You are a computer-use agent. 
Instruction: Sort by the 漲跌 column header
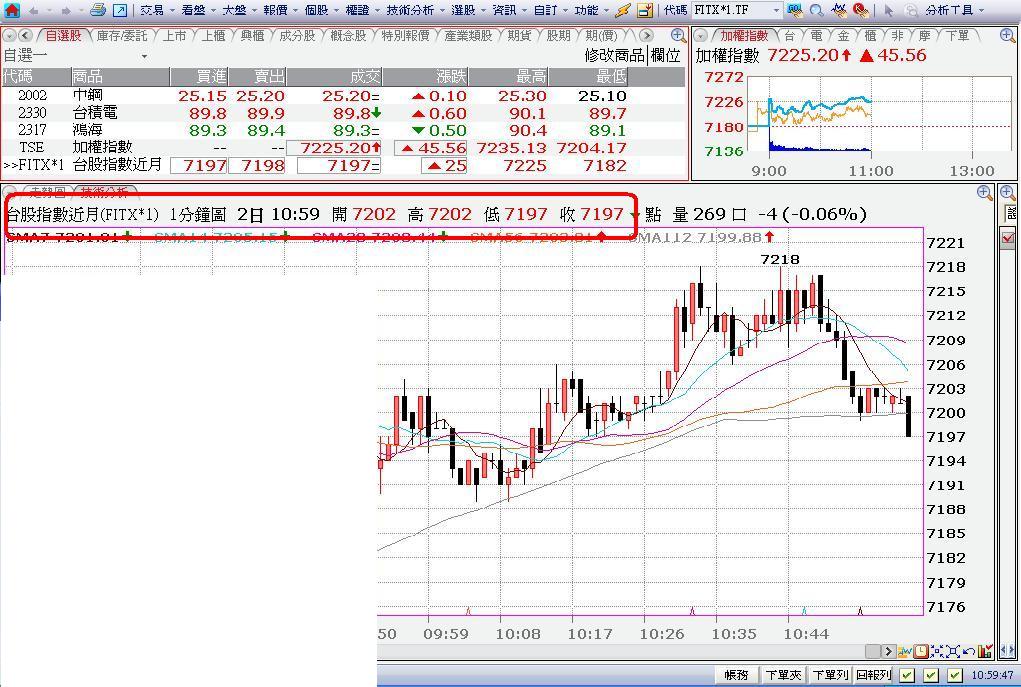click(x=426, y=77)
